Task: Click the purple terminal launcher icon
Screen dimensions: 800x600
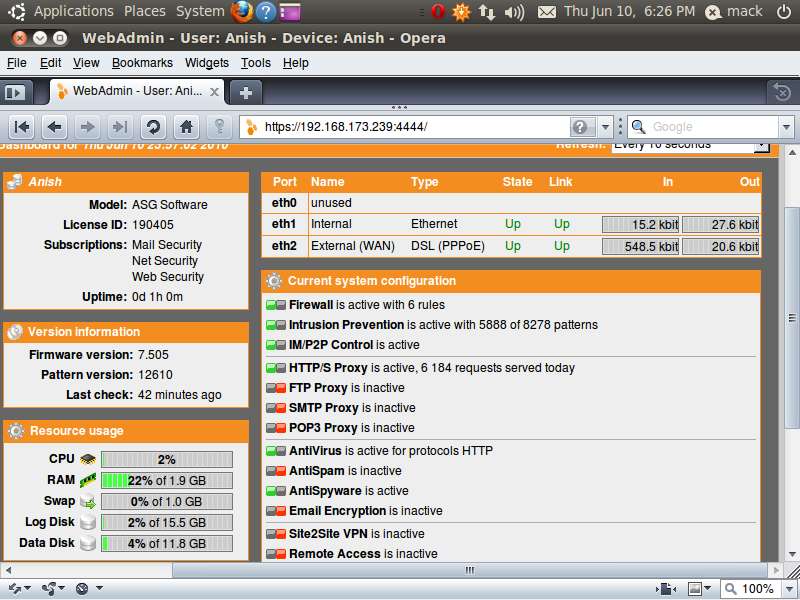Action: [x=289, y=11]
